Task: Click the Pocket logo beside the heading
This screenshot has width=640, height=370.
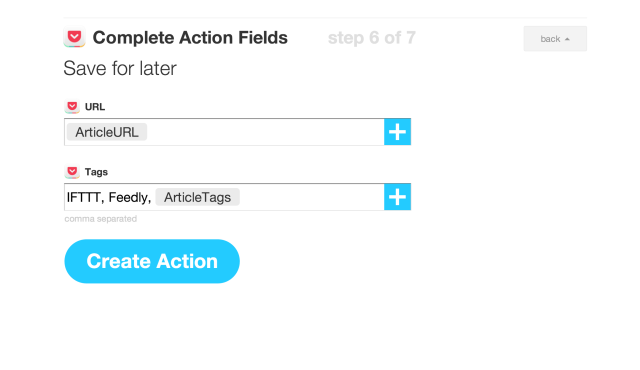Action: [x=74, y=38]
